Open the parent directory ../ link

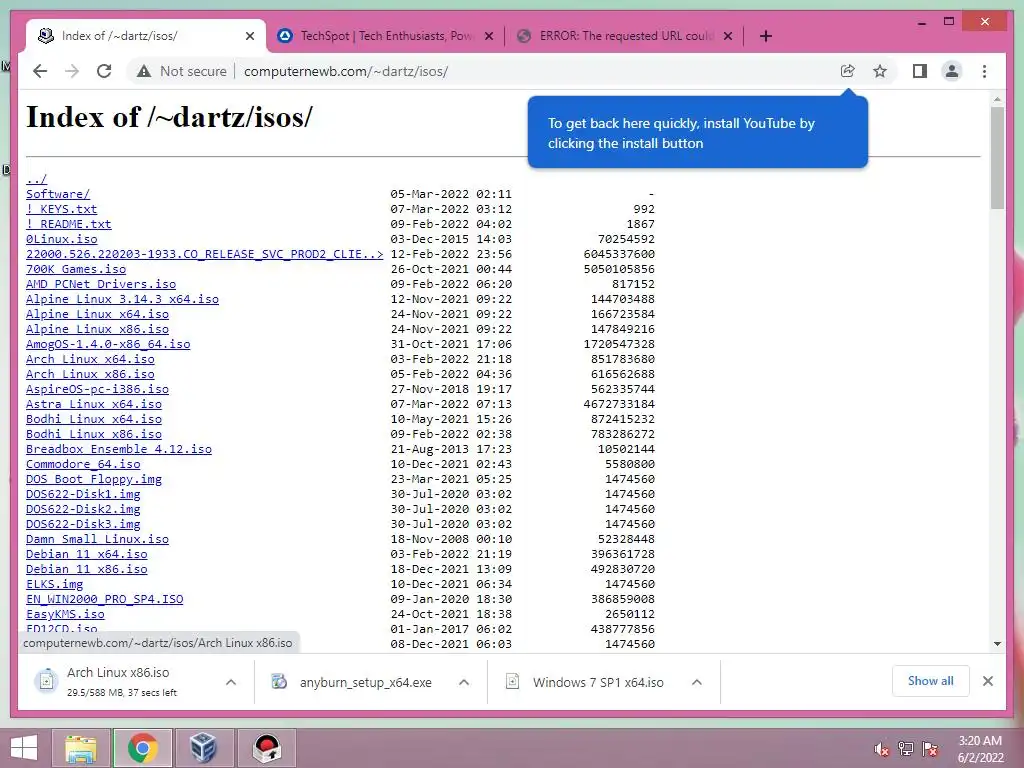[x=37, y=179]
